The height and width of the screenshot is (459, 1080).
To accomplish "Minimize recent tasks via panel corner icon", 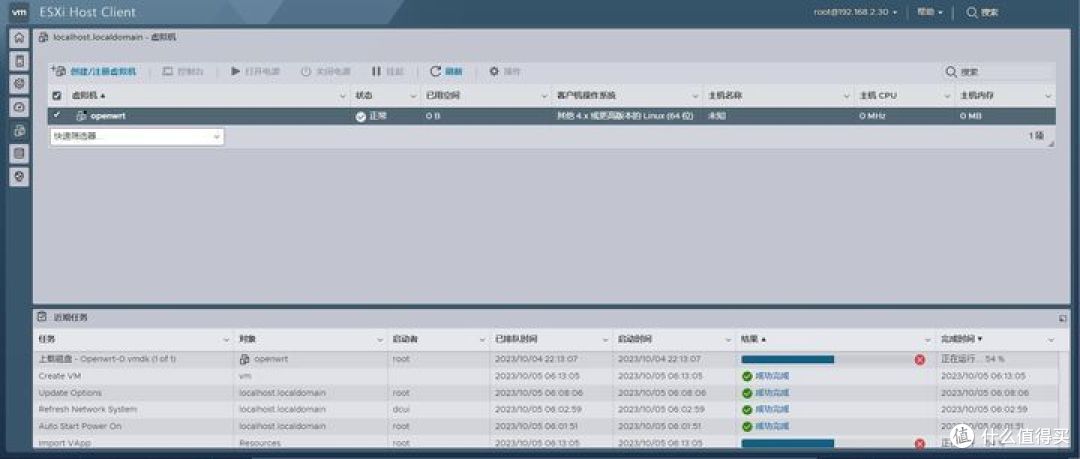I will coord(1062,318).
